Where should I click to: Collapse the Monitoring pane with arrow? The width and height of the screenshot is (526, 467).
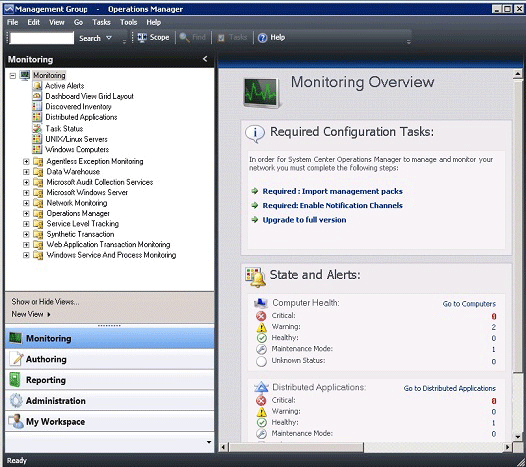click(205, 59)
